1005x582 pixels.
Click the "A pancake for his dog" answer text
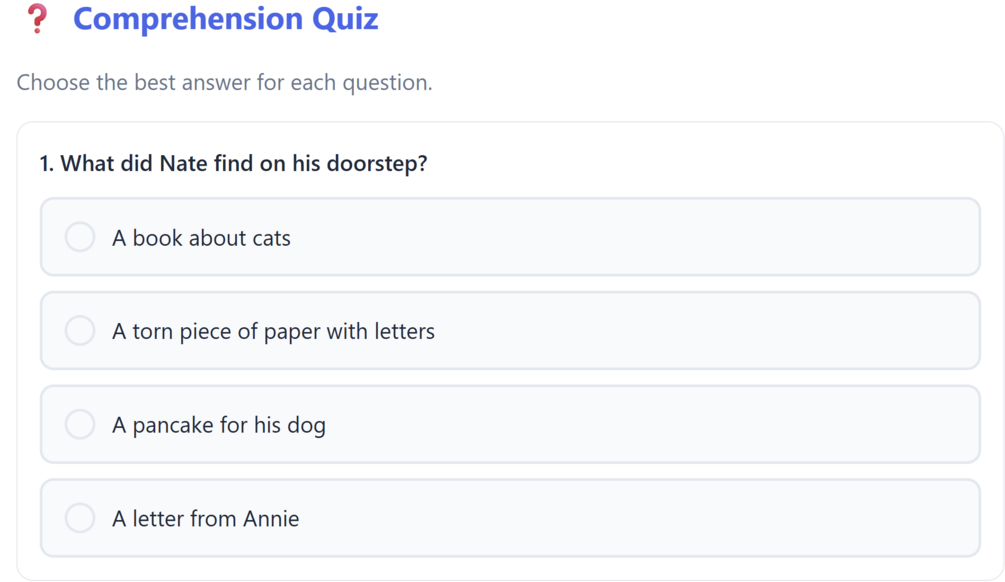[218, 425]
